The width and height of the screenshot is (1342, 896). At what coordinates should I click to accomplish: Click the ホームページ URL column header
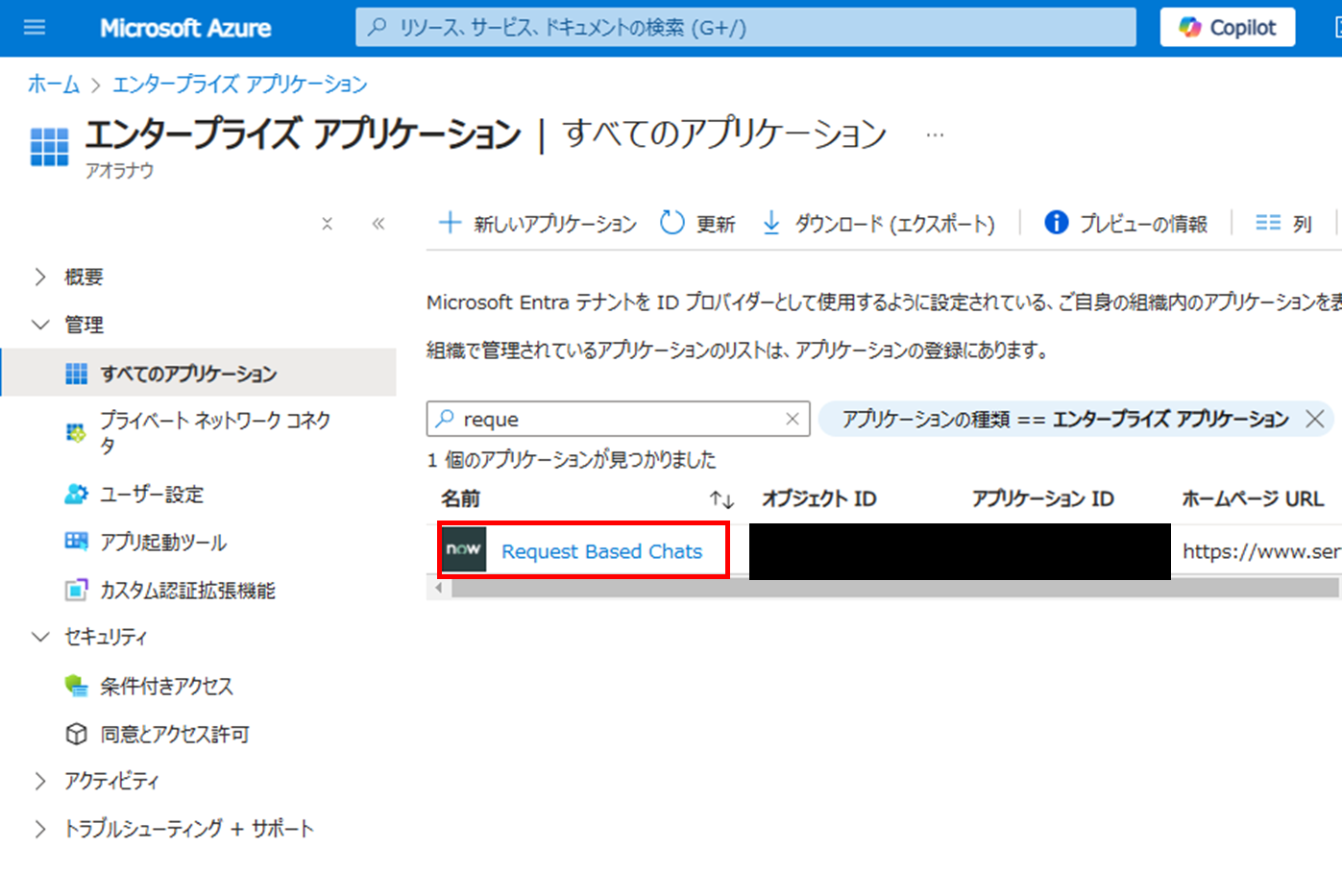[x=1253, y=498]
